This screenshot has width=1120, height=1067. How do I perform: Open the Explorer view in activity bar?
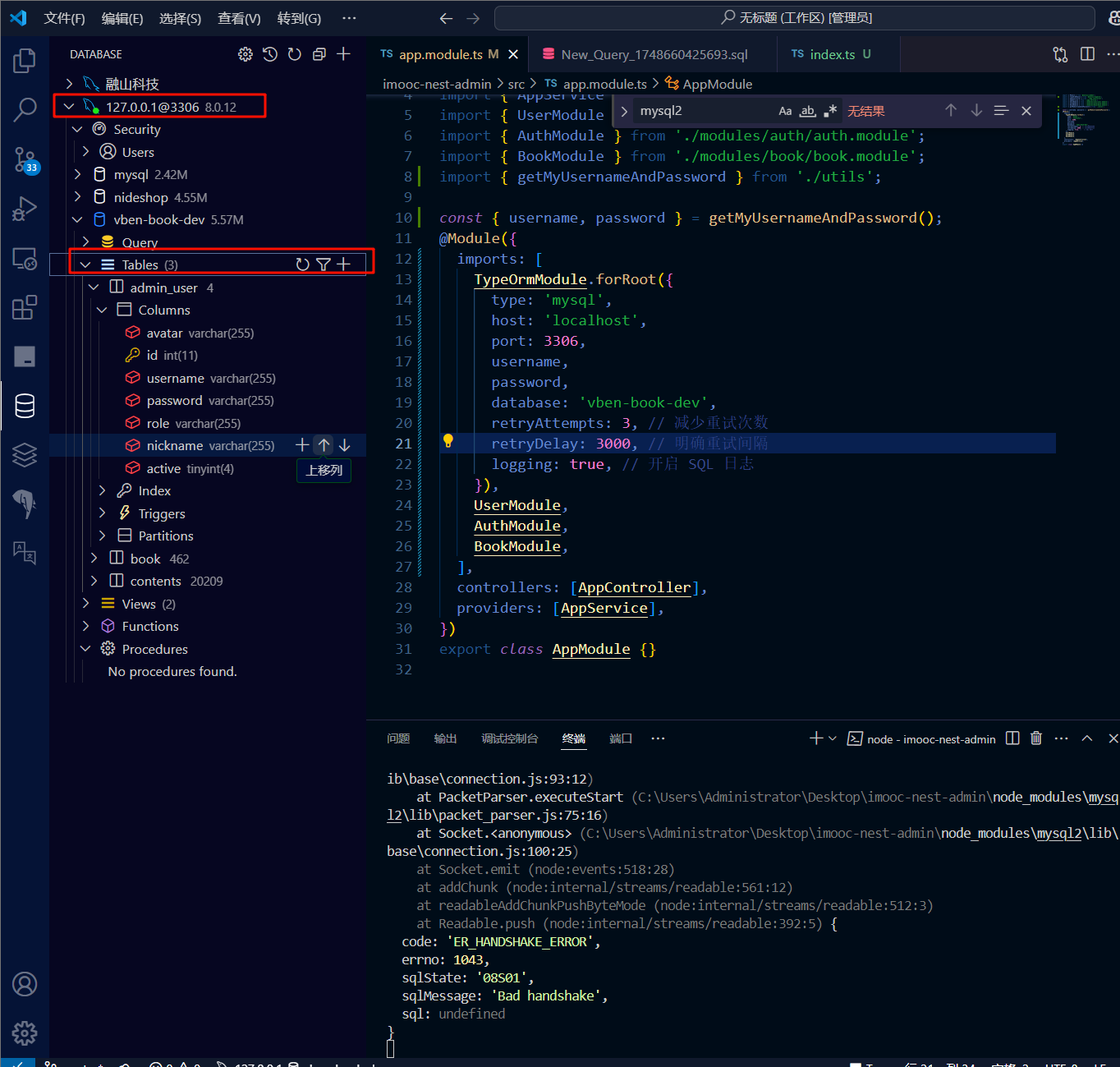[x=25, y=60]
